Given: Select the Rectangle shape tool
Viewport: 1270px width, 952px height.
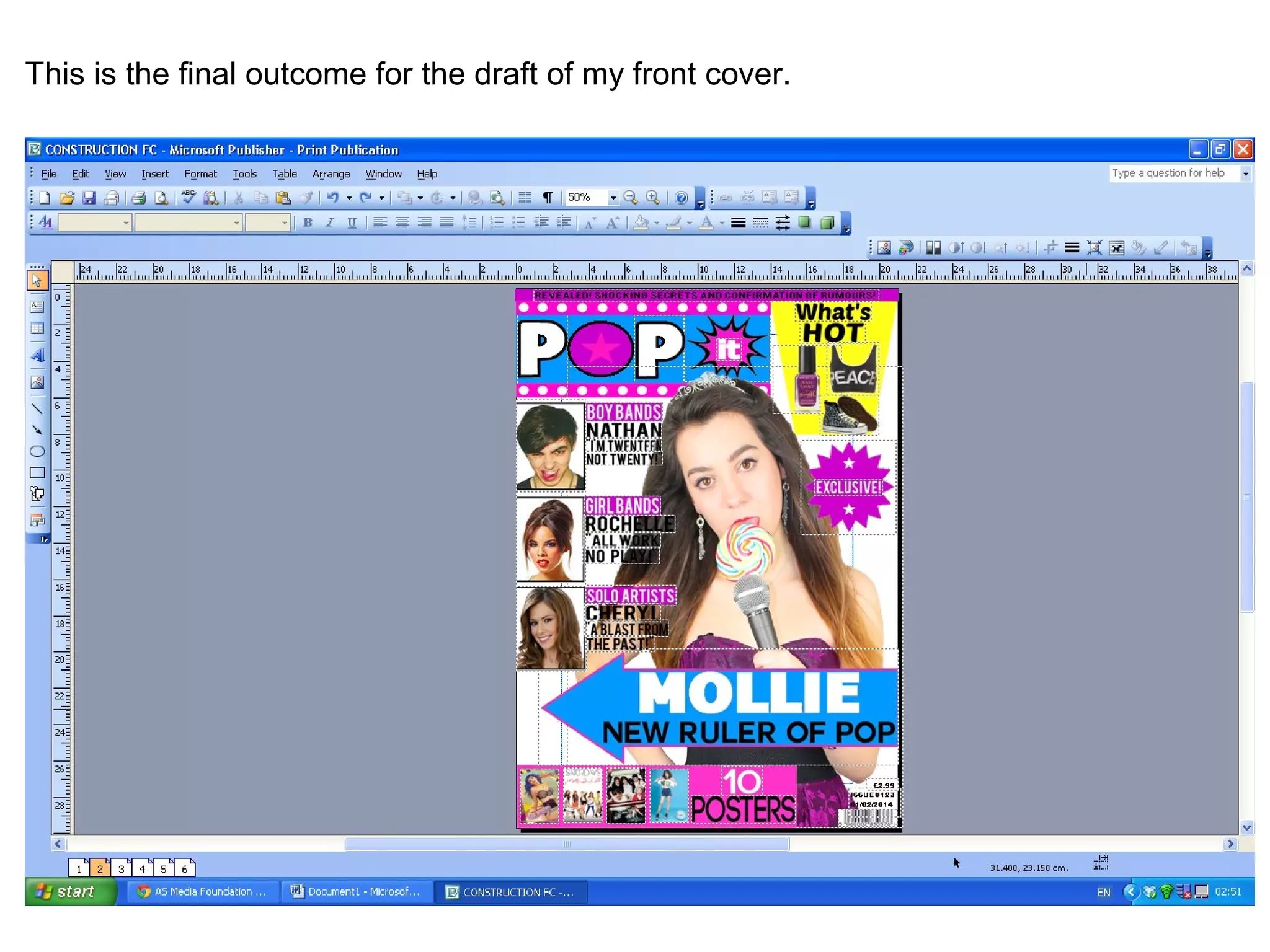Looking at the screenshot, I should [x=37, y=472].
